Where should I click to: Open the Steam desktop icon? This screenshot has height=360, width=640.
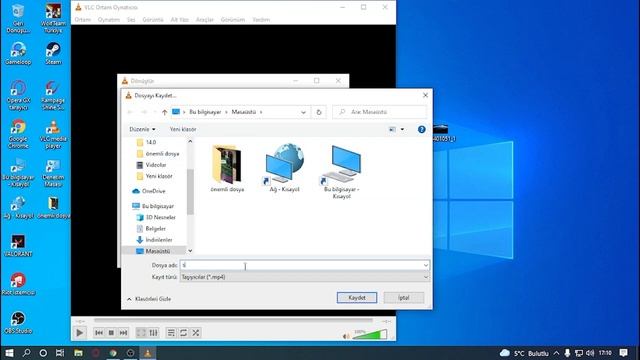[53, 53]
